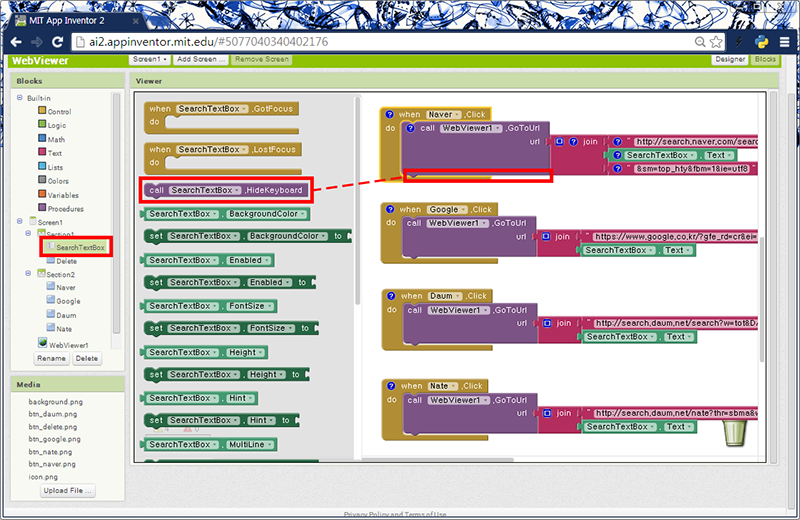800x520 pixels.
Task: Switch to Designer view
Action: pos(730,59)
